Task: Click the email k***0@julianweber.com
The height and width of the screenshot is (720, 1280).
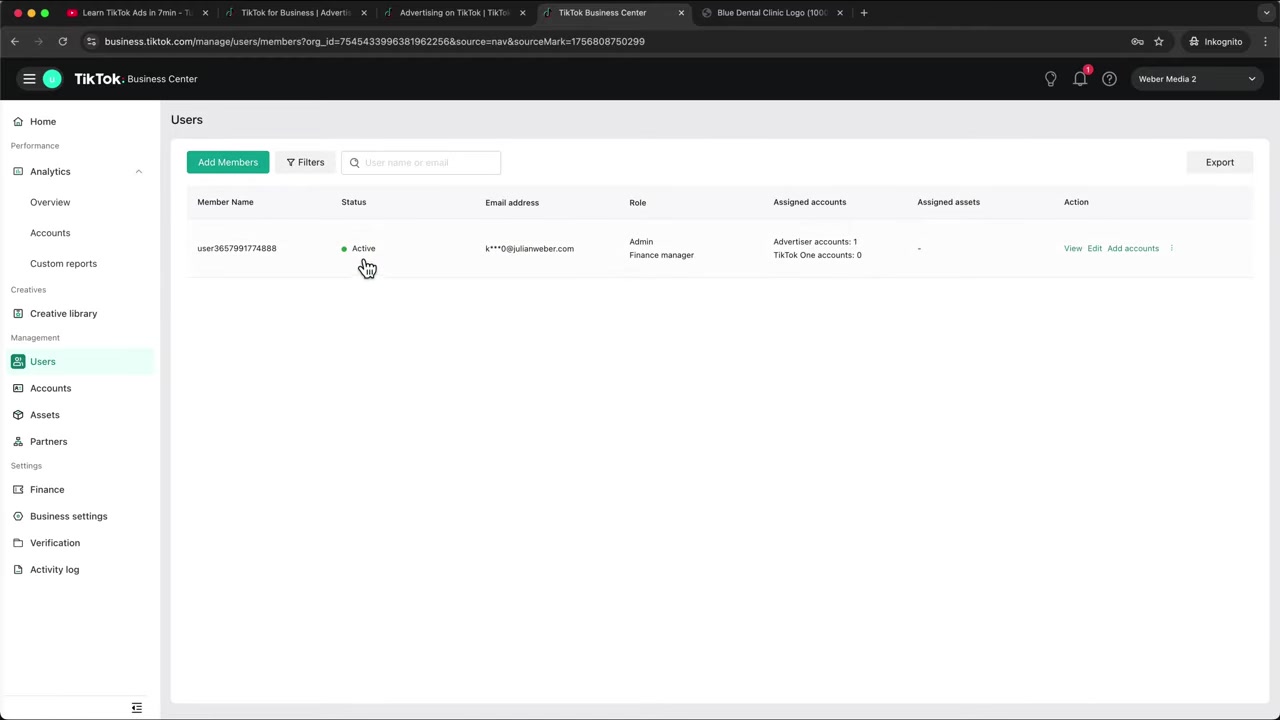Action: coord(530,248)
